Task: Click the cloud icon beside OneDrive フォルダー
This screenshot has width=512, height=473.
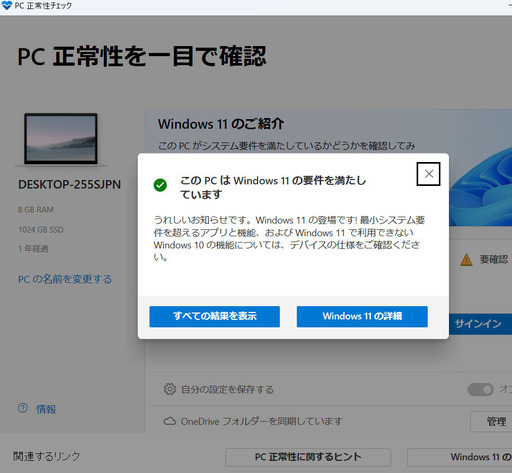Action: coord(170,421)
